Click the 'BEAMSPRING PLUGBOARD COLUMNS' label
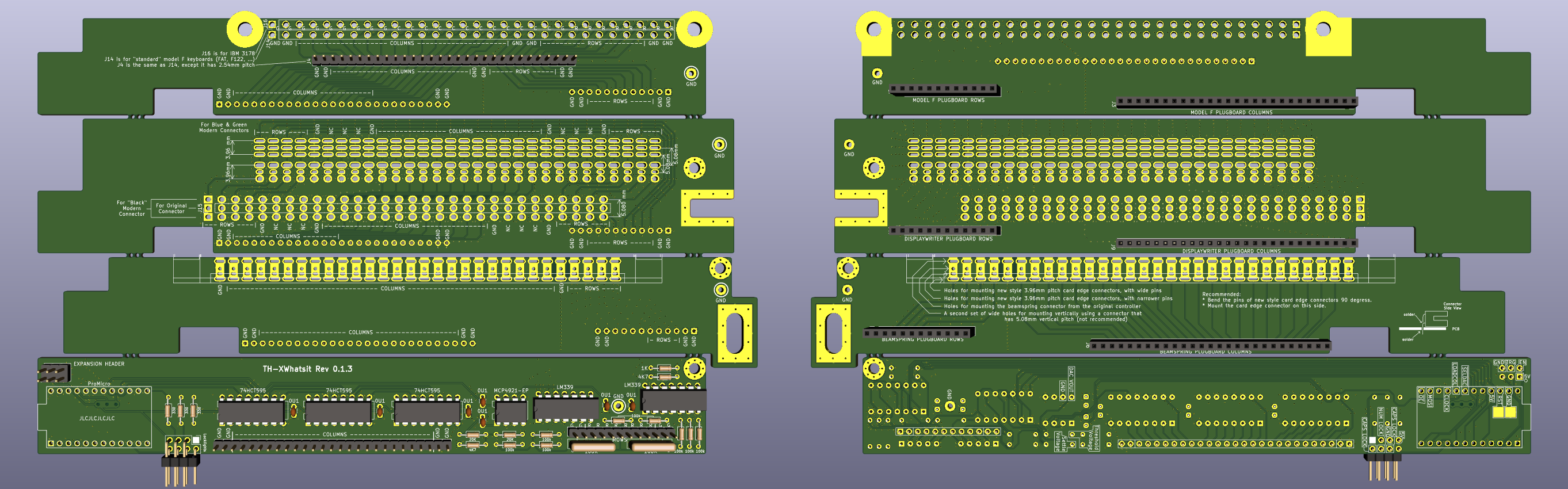This screenshot has width=1568, height=489. 1206,352
